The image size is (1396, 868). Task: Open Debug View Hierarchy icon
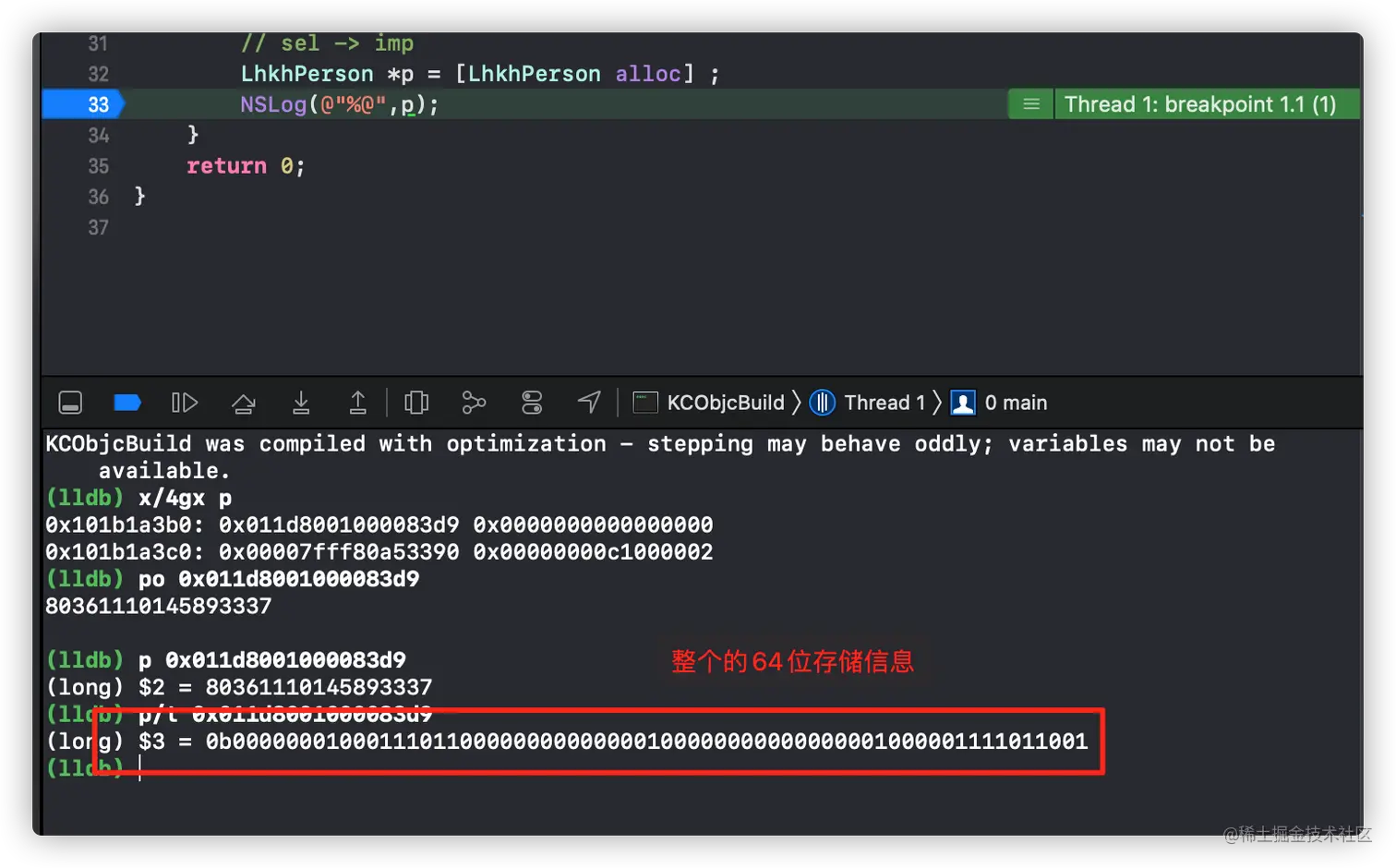tap(416, 403)
